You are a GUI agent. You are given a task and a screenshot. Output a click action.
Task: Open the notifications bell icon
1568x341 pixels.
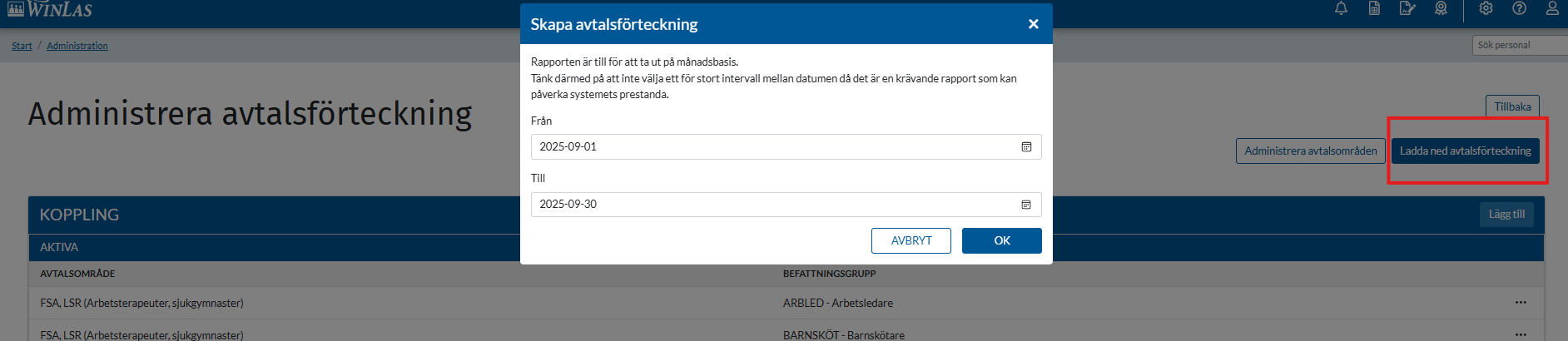(1341, 8)
